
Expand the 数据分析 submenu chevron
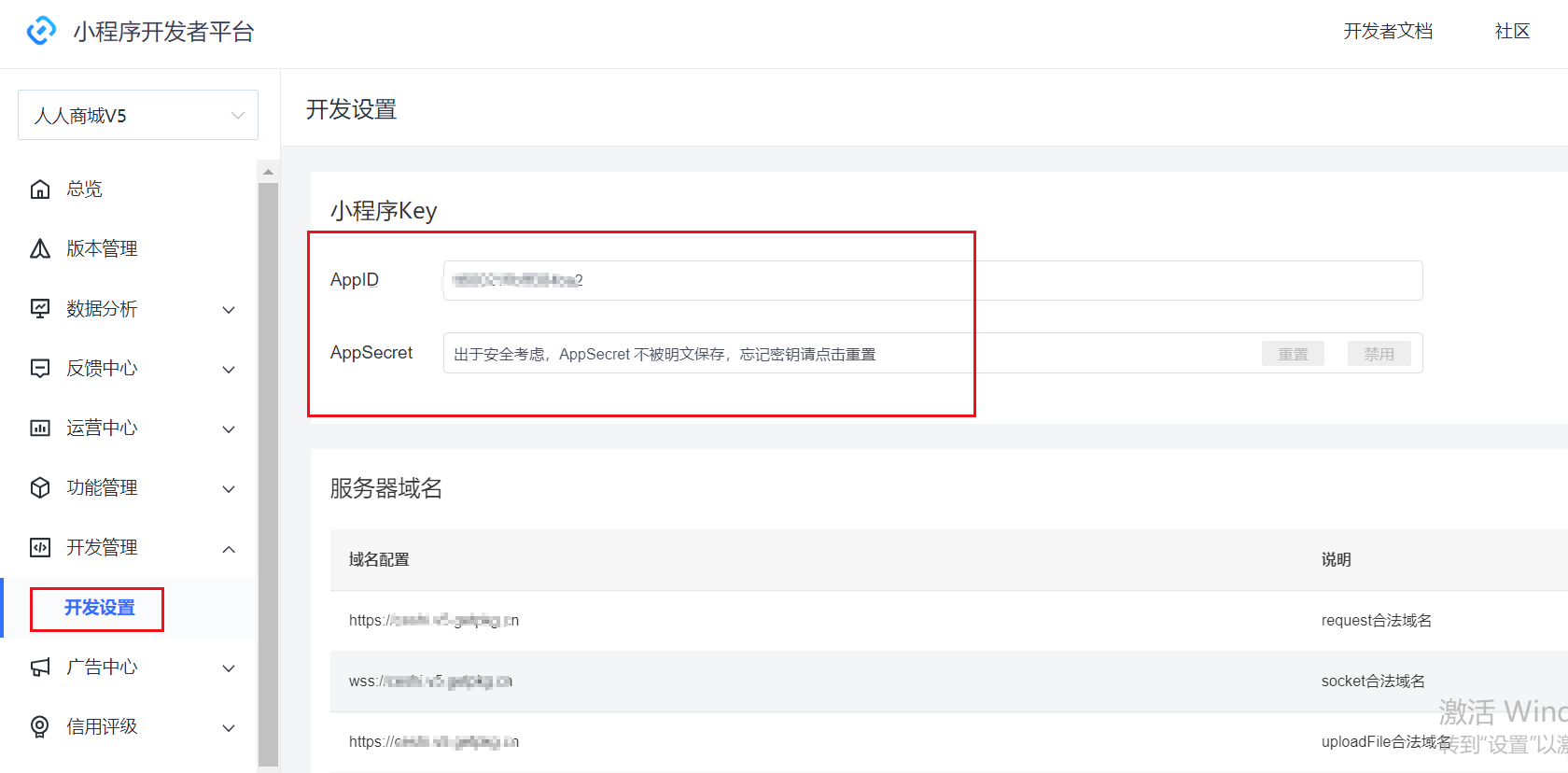[229, 310]
